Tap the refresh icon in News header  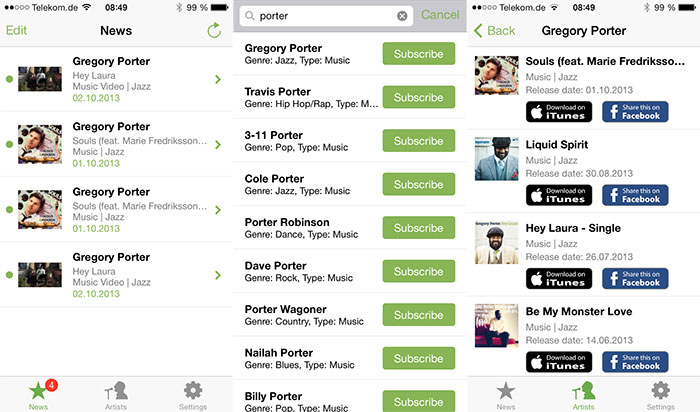click(x=214, y=30)
